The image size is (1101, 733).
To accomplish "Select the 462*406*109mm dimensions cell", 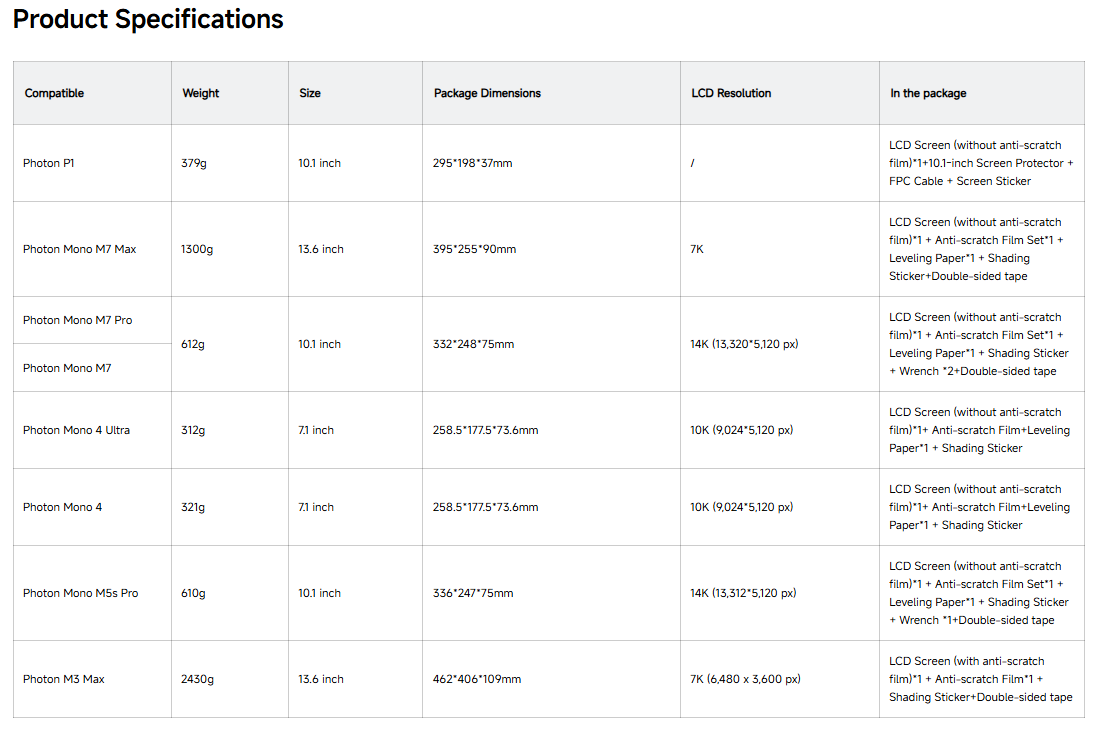I will pyautogui.click(x=476, y=679).
